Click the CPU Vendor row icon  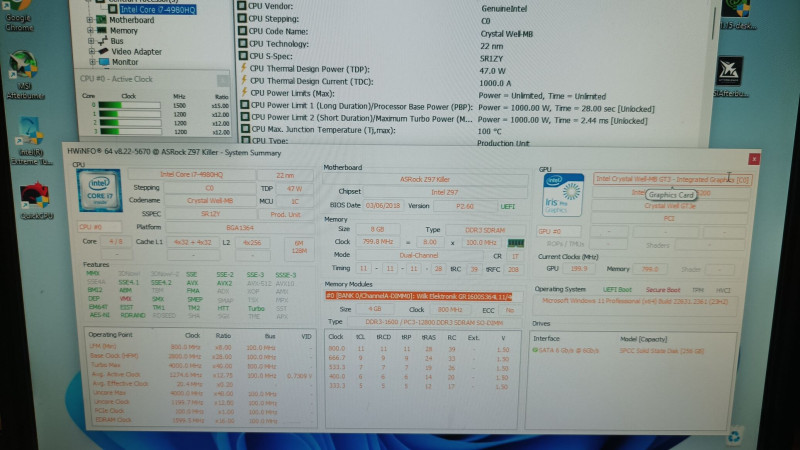click(242, 6)
